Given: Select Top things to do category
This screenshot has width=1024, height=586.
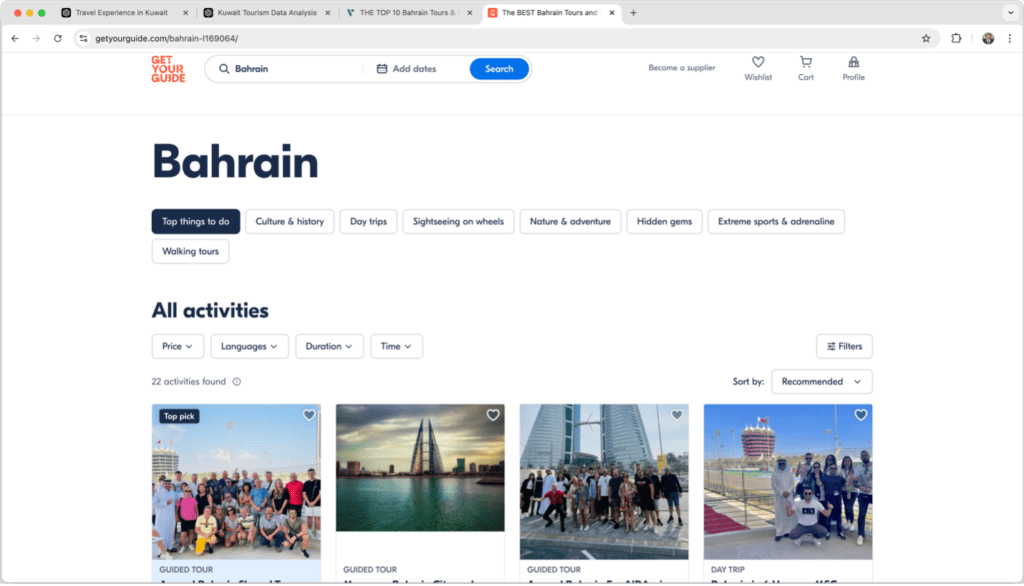Looking at the screenshot, I should pos(196,221).
